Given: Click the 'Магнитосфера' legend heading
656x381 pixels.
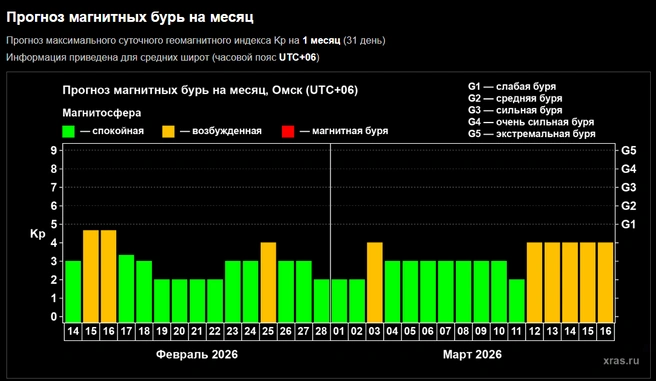Looking at the screenshot, I should (x=102, y=113).
